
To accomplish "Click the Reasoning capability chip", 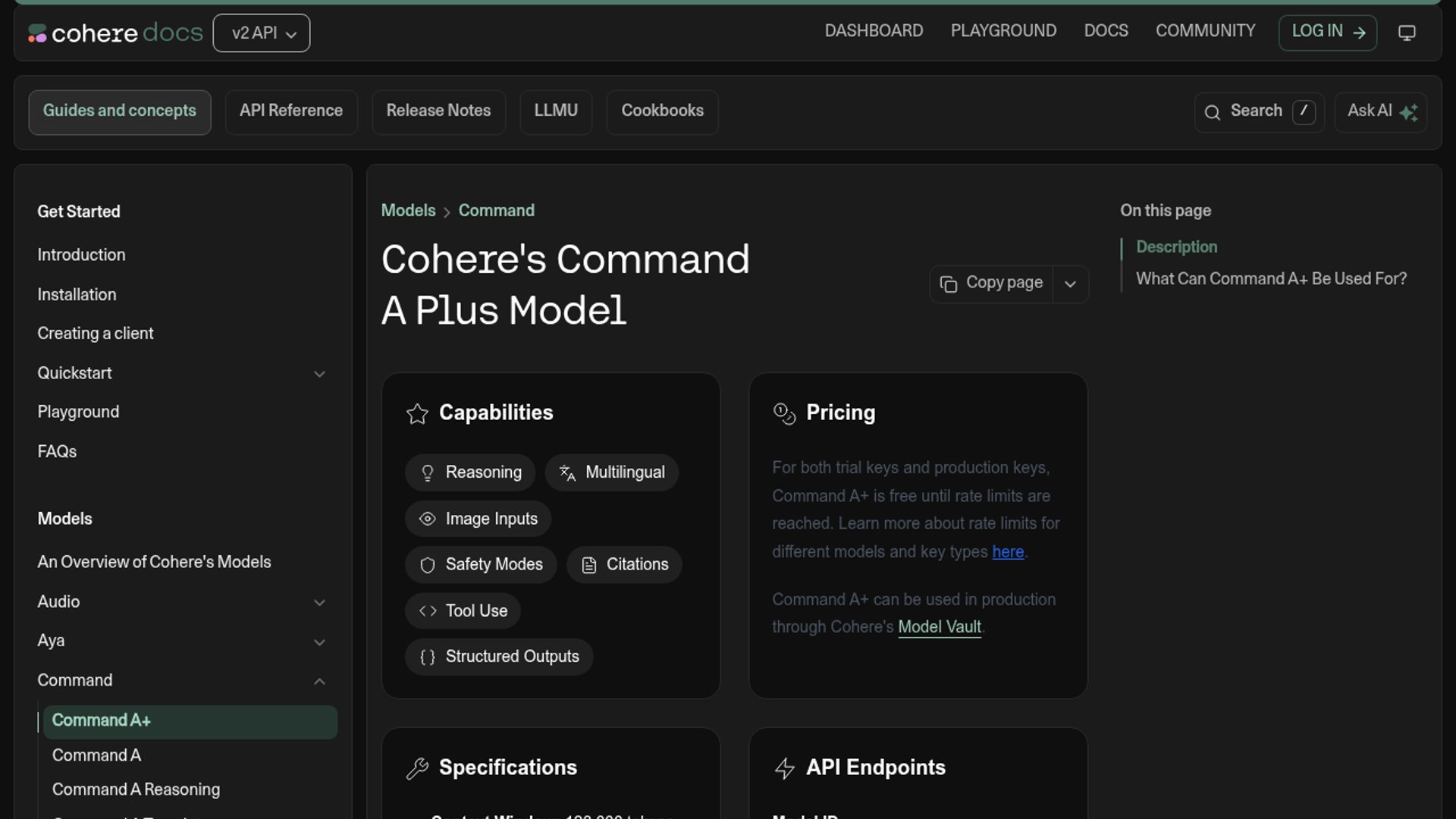I will coord(470,473).
